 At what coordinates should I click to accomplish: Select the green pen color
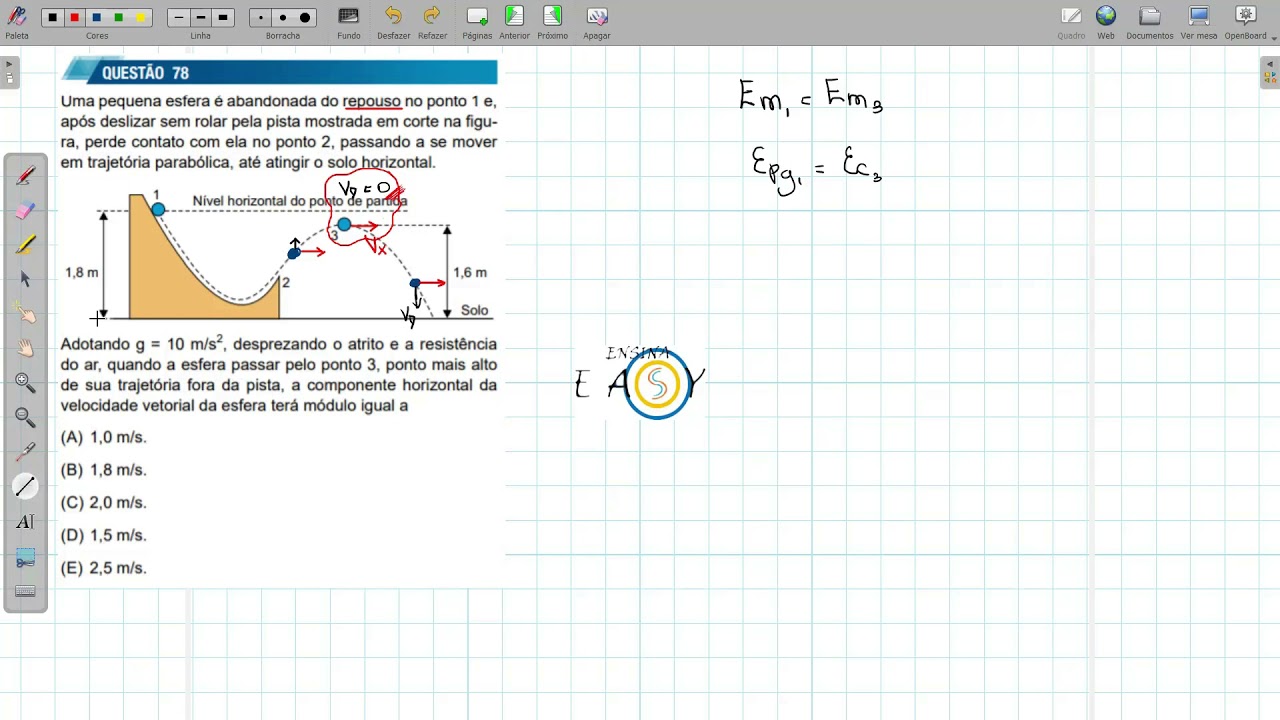pyautogui.click(x=119, y=18)
